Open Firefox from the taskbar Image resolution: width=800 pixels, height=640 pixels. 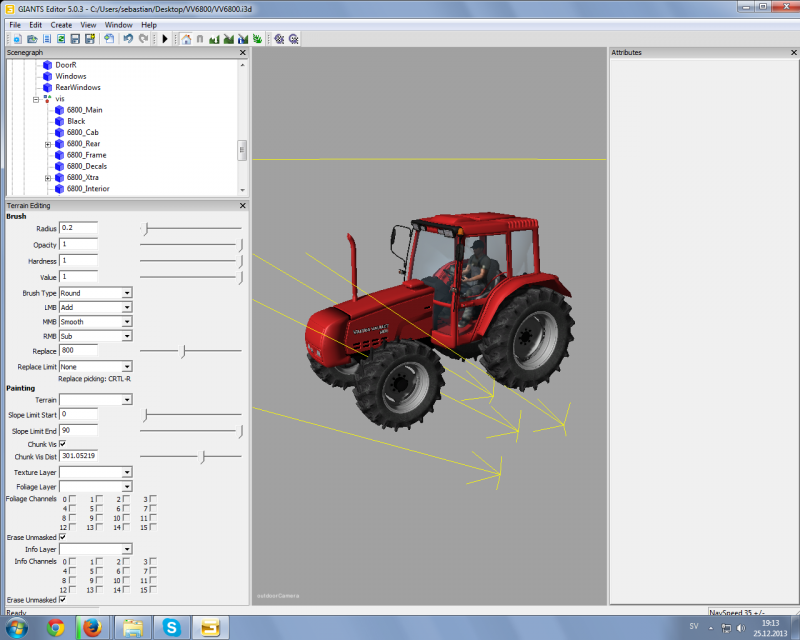point(93,627)
